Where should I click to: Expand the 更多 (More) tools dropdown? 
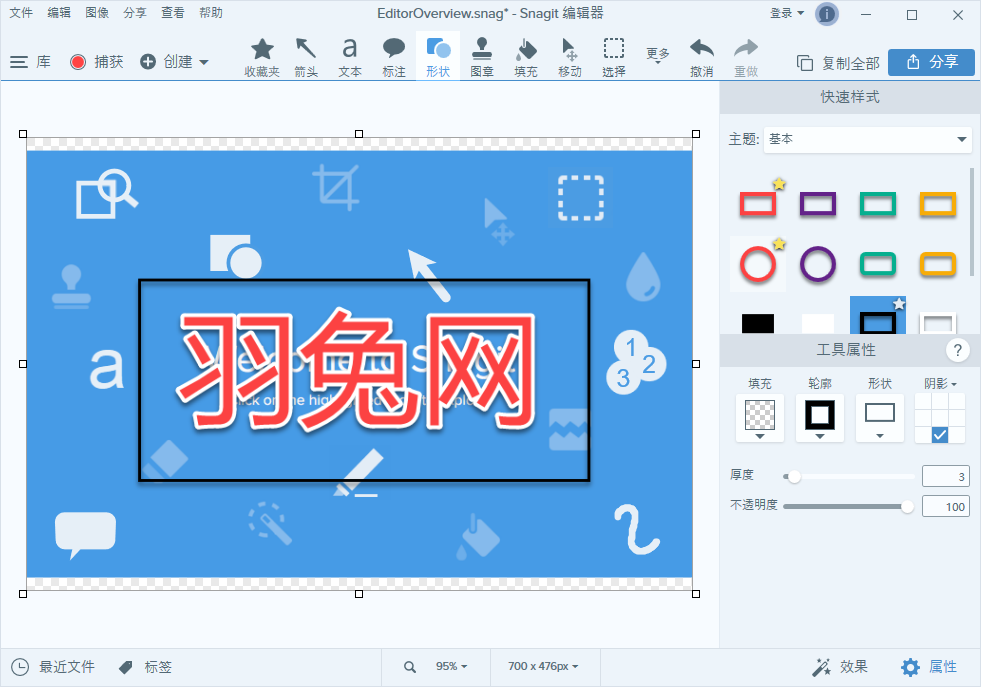tap(658, 56)
